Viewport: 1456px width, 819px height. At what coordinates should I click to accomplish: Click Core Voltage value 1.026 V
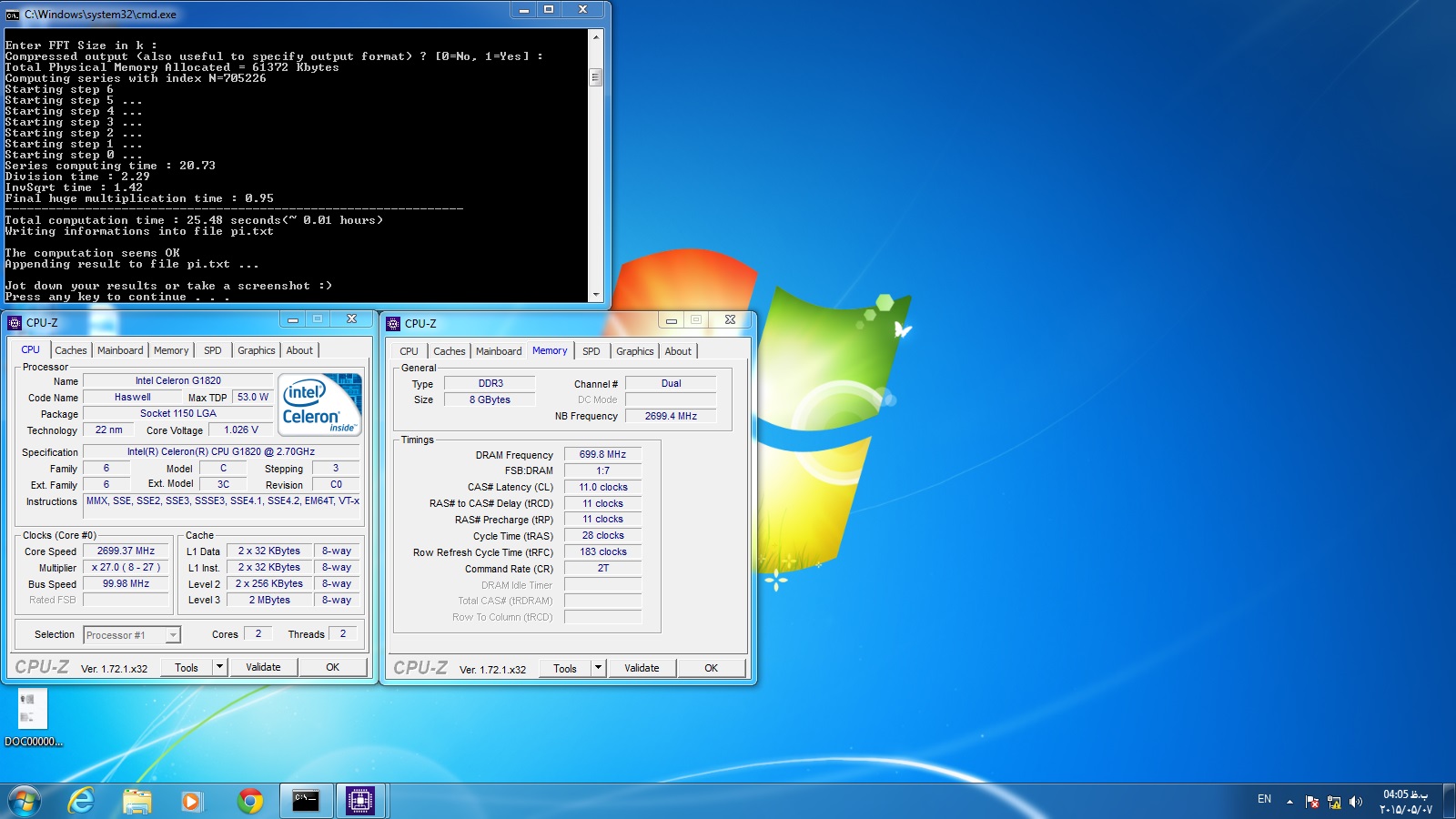(241, 430)
